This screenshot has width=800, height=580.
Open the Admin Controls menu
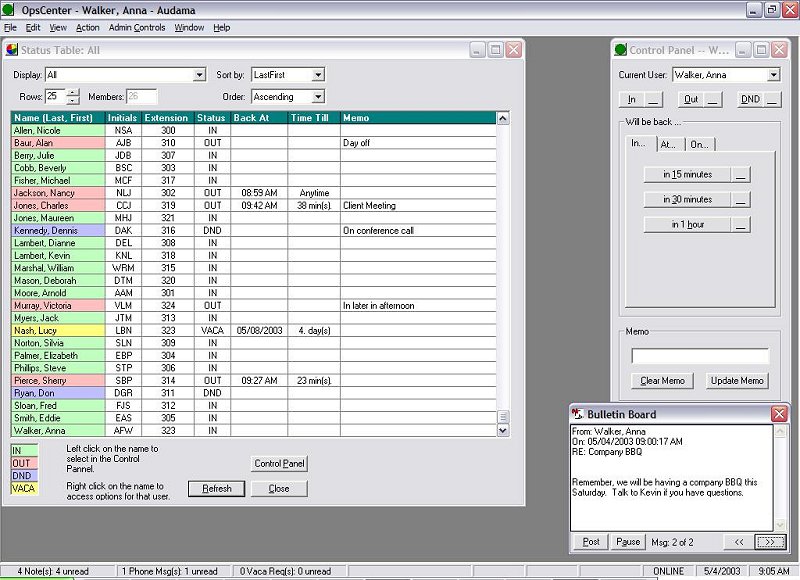[x=137, y=28]
